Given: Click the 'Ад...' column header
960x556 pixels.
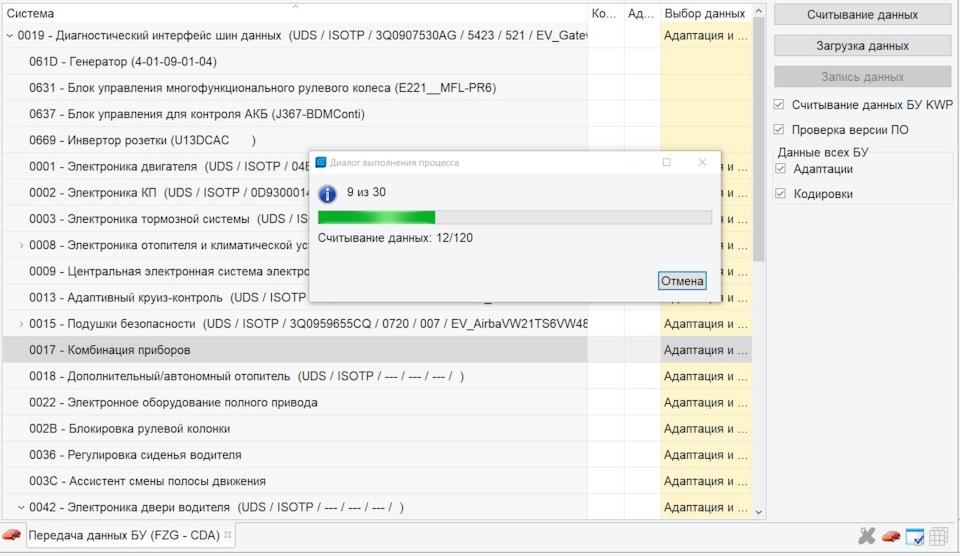Looking at the screenshot, I should tap(642, 13).
